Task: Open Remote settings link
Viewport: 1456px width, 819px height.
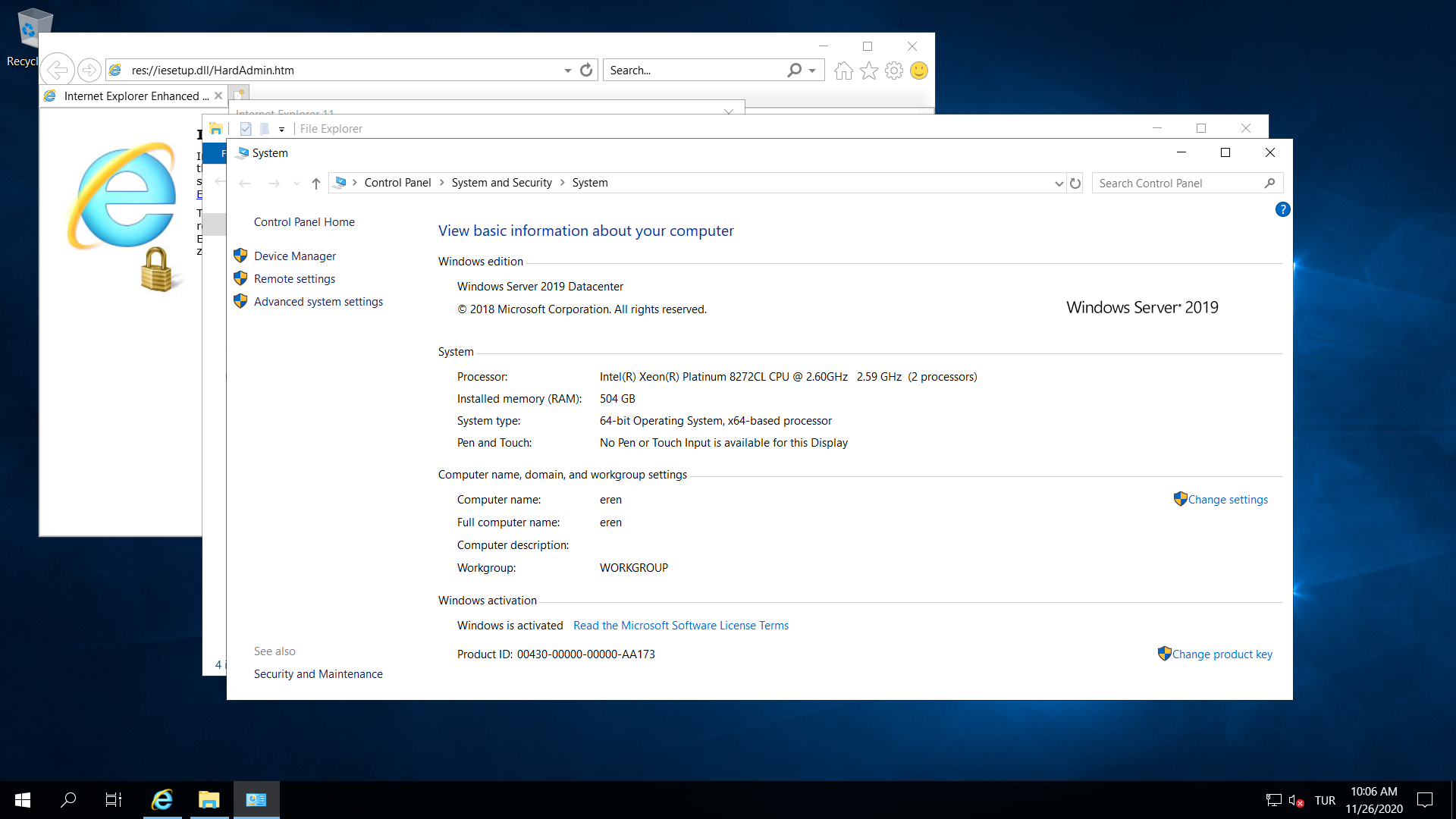Action: pos(294,279)
